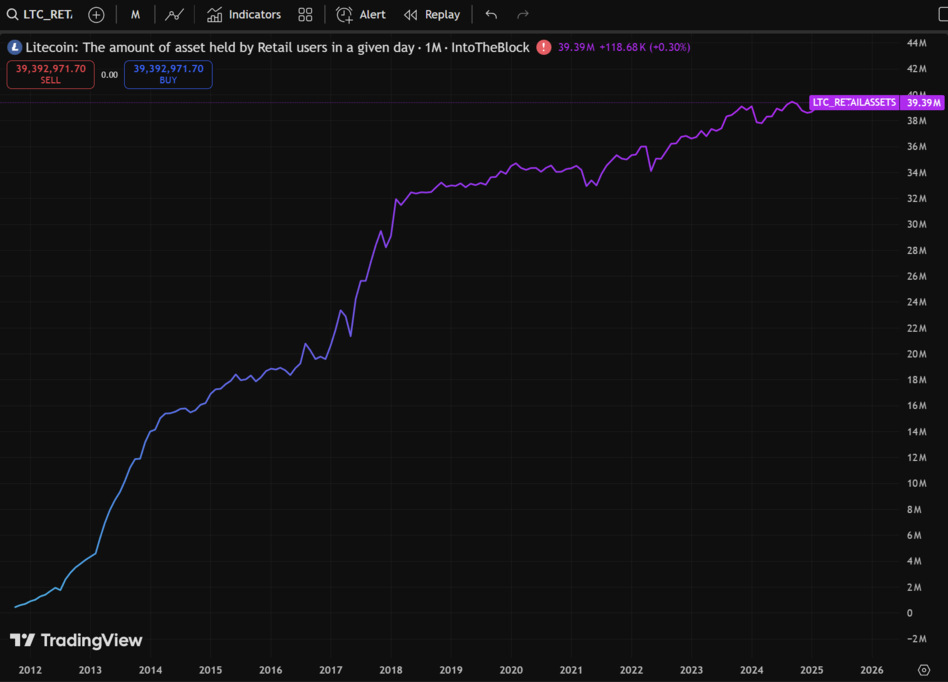Viewport: 948px width, 682px height.
Task: Click the redo arrow
Action: click(x=522, y=15)
